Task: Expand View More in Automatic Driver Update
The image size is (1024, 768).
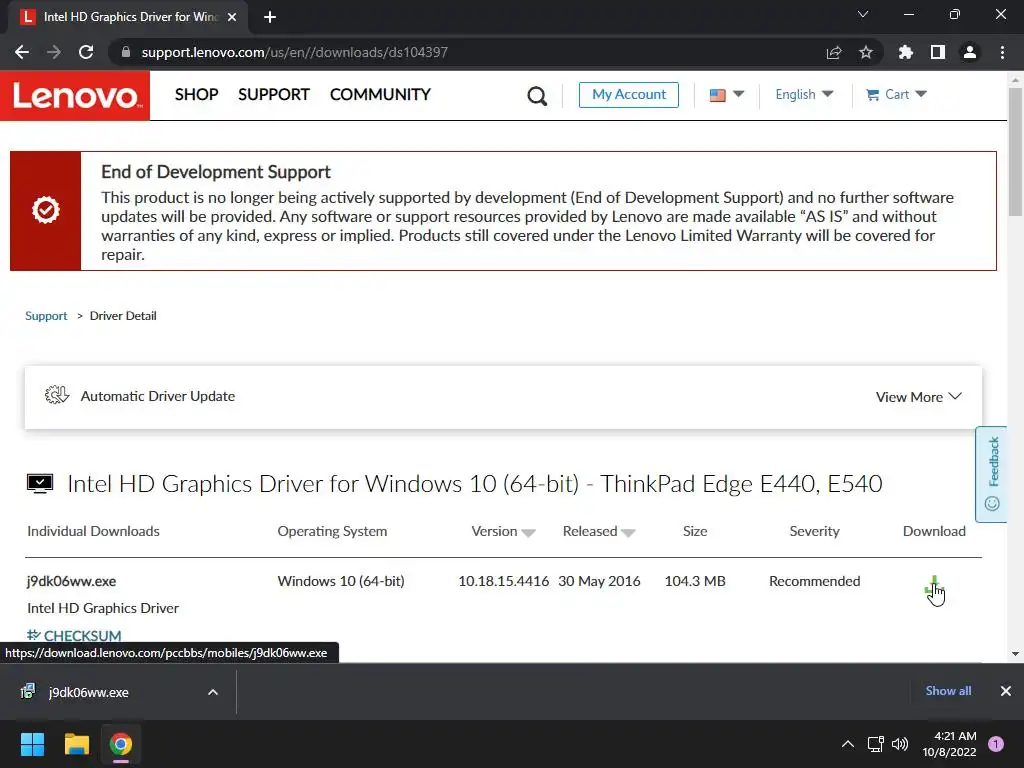Action: pyautogui.click(x=918, y=397)
